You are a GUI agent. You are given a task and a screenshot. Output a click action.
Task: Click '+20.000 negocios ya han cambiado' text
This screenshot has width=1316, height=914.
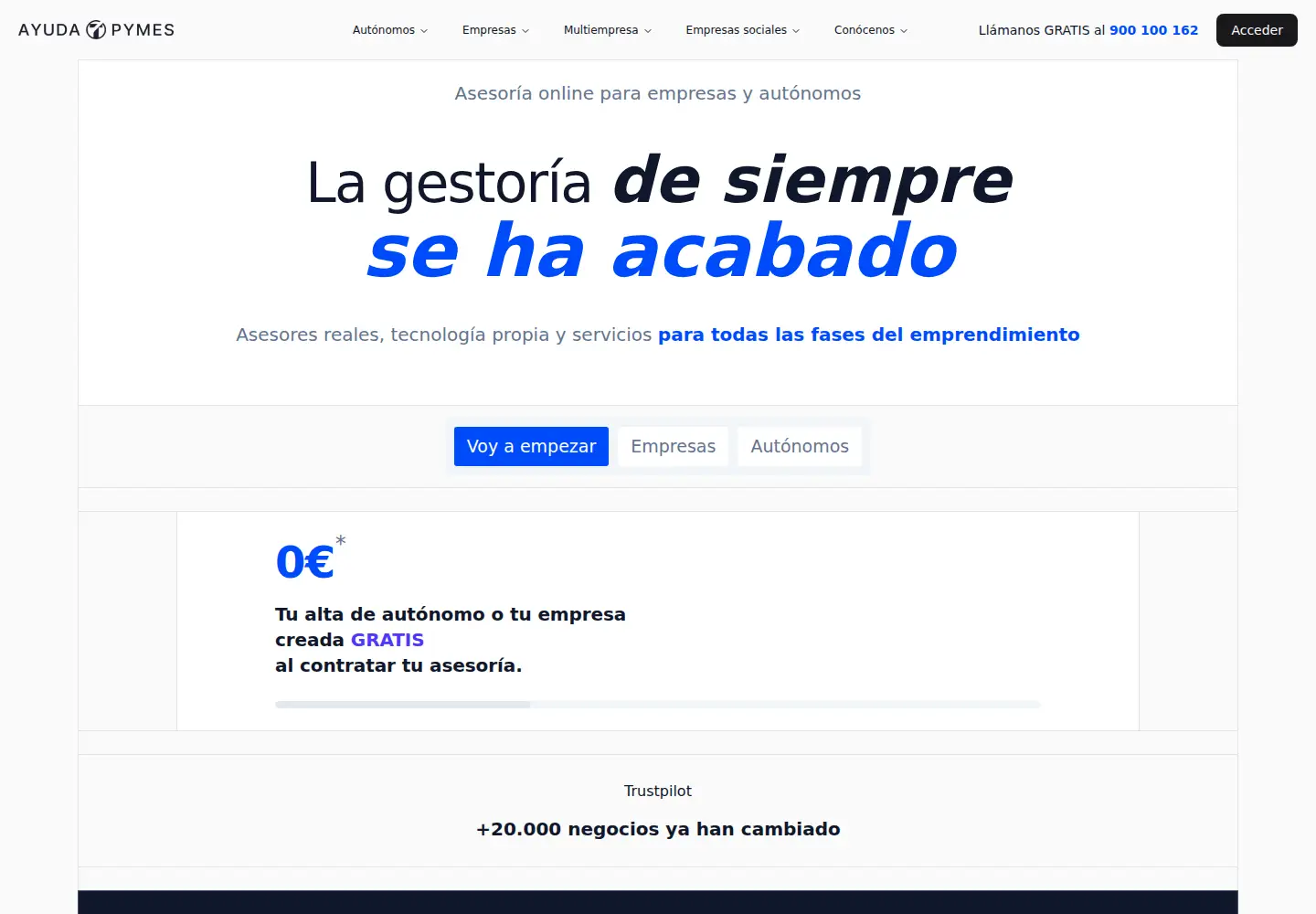pyautogui.click(x=658, y=829)
